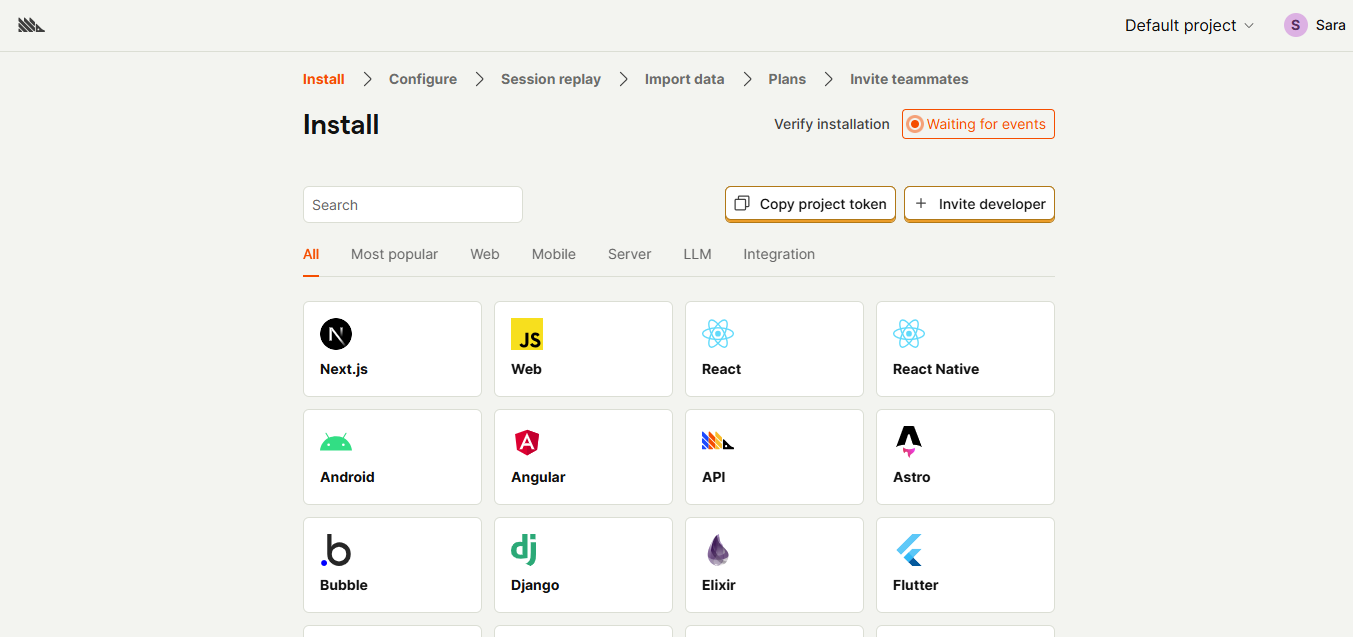Screen dimensions: 1353x637
Task: Click Waiting for events button
Action: [x=978, y=124]
